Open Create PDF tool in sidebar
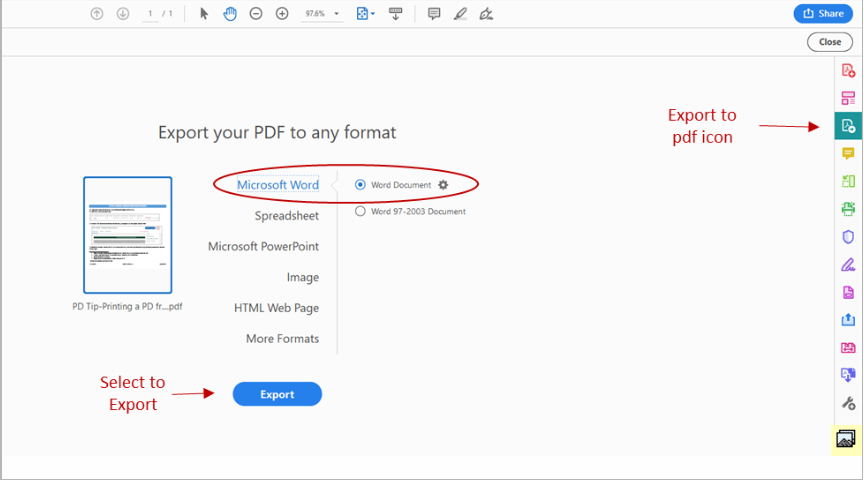Viewport: 864px width, 480px height. pyautogui.click(x=848, y=71)
